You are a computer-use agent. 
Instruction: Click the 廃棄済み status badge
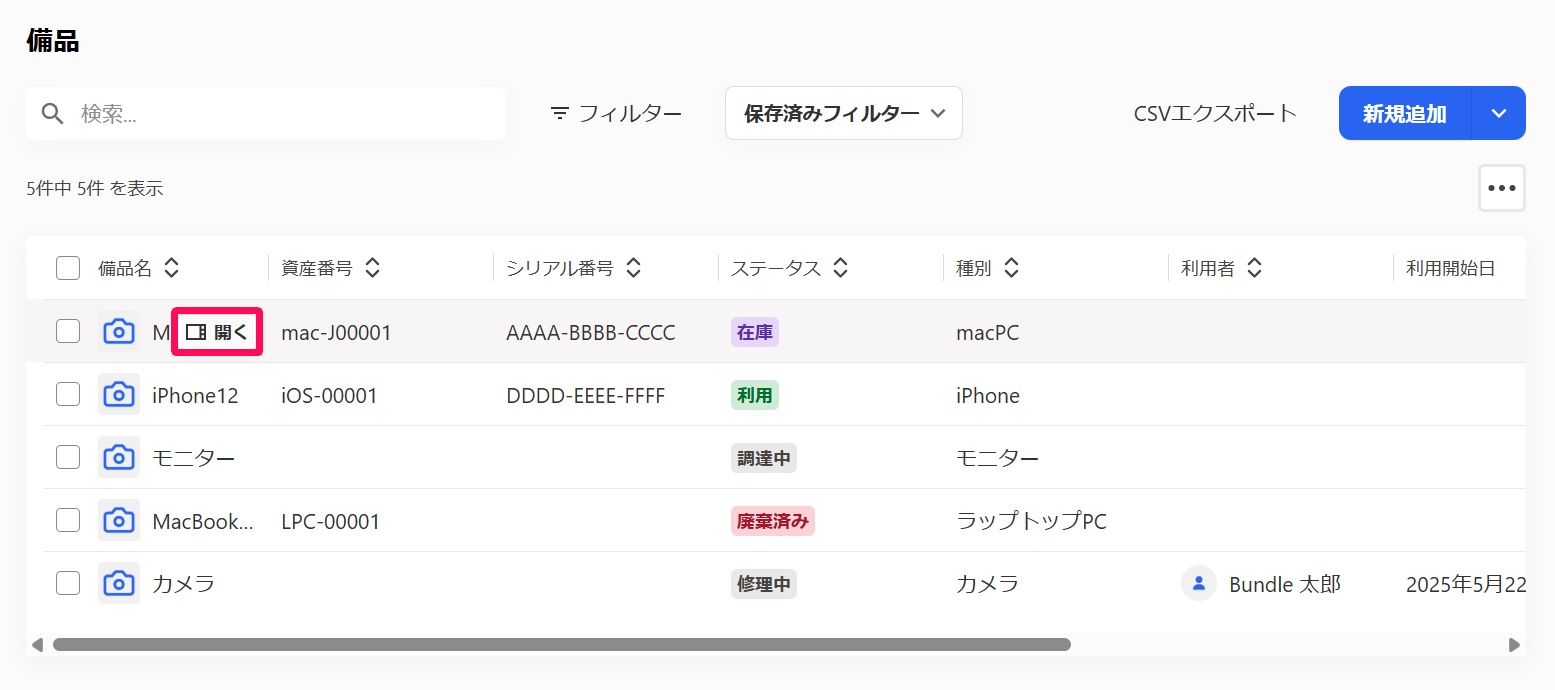tap(773, 521)
